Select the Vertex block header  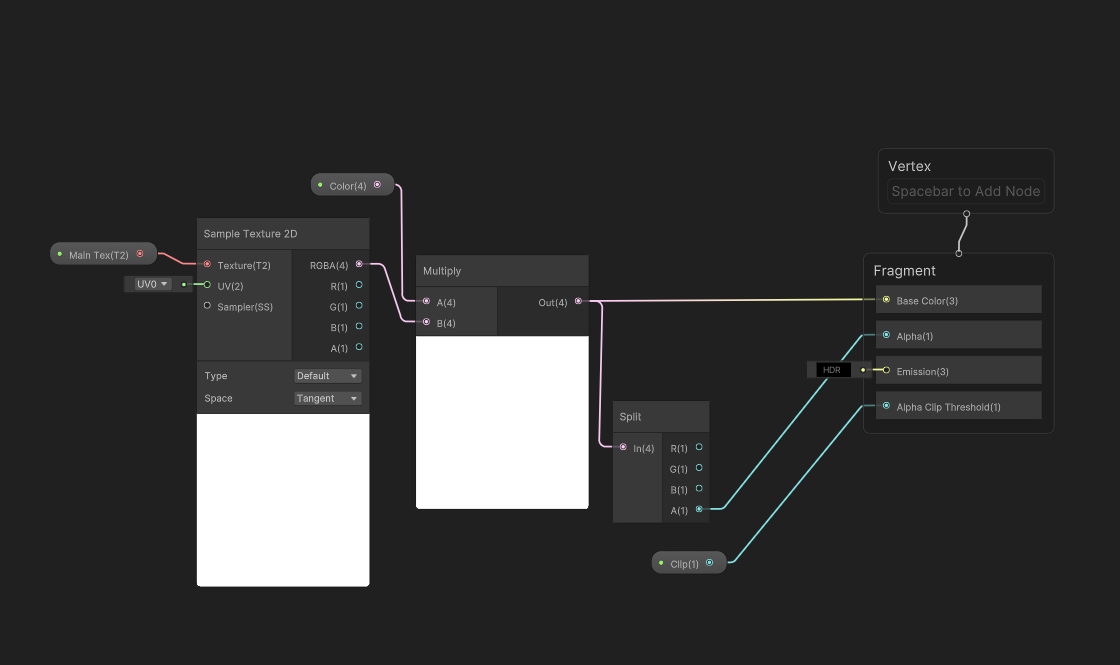coord(912,166)
